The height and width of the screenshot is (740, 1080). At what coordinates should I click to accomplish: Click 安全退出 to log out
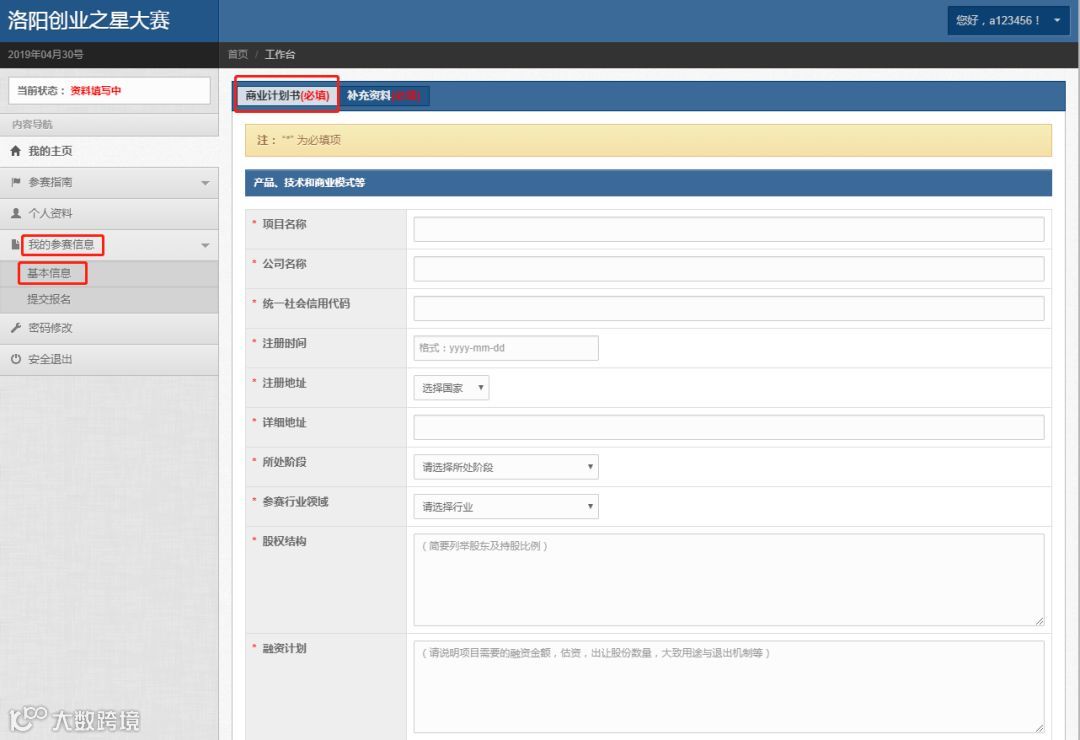(109, 359)
